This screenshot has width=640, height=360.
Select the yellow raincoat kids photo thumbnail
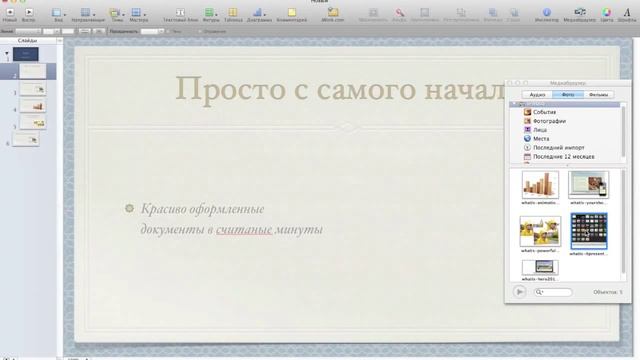[x=540, y=231]
